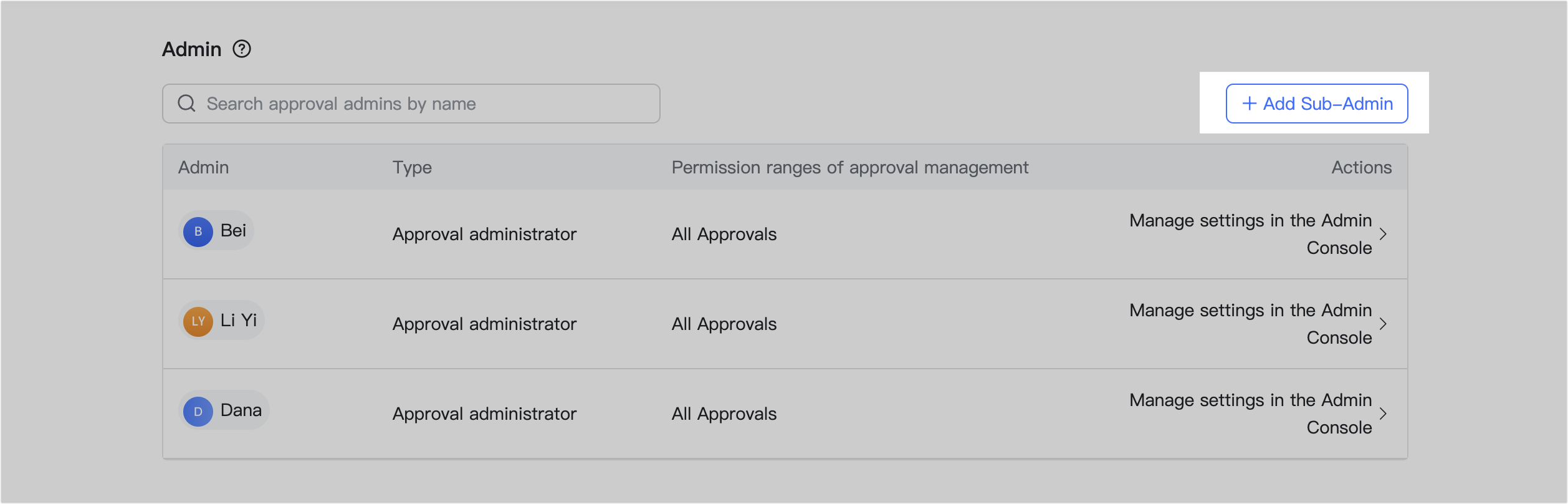
Task: Select Li Yi's avatar icon
Action: (198, 320)
